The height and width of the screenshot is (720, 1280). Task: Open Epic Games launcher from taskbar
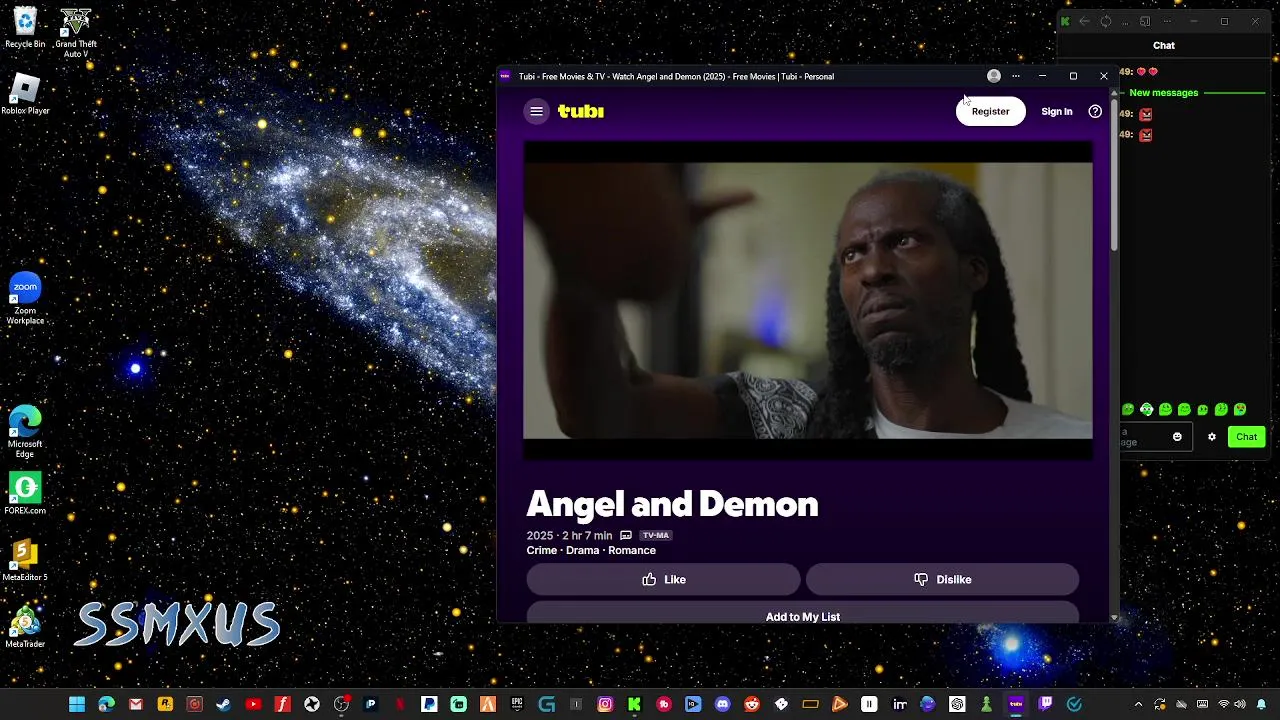point(517,705)
